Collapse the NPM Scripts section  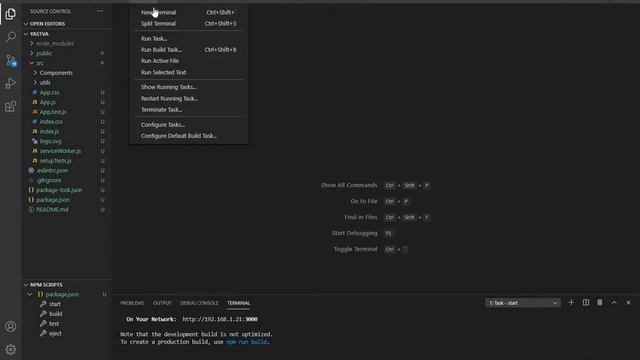click(46, 284)
